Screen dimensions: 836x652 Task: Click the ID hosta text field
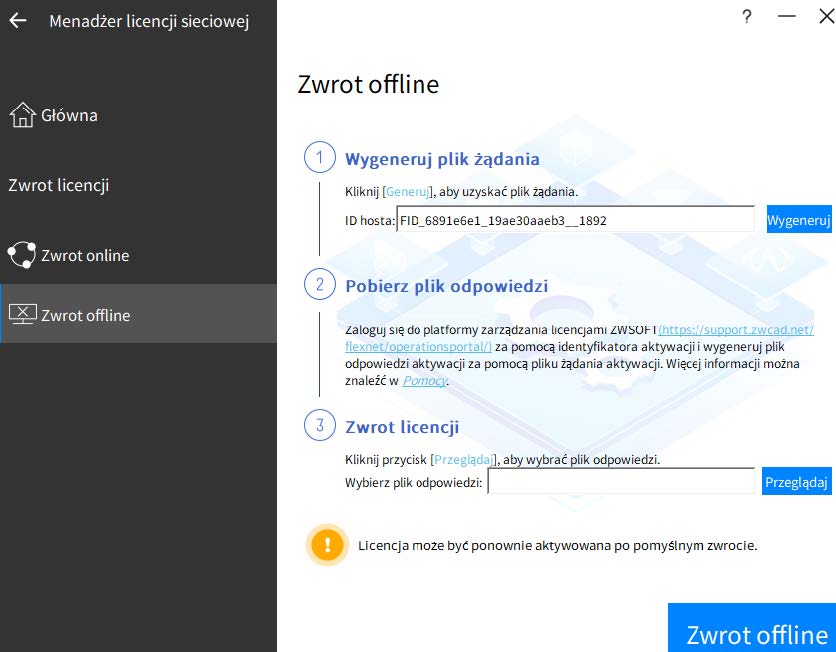(575, 220)
